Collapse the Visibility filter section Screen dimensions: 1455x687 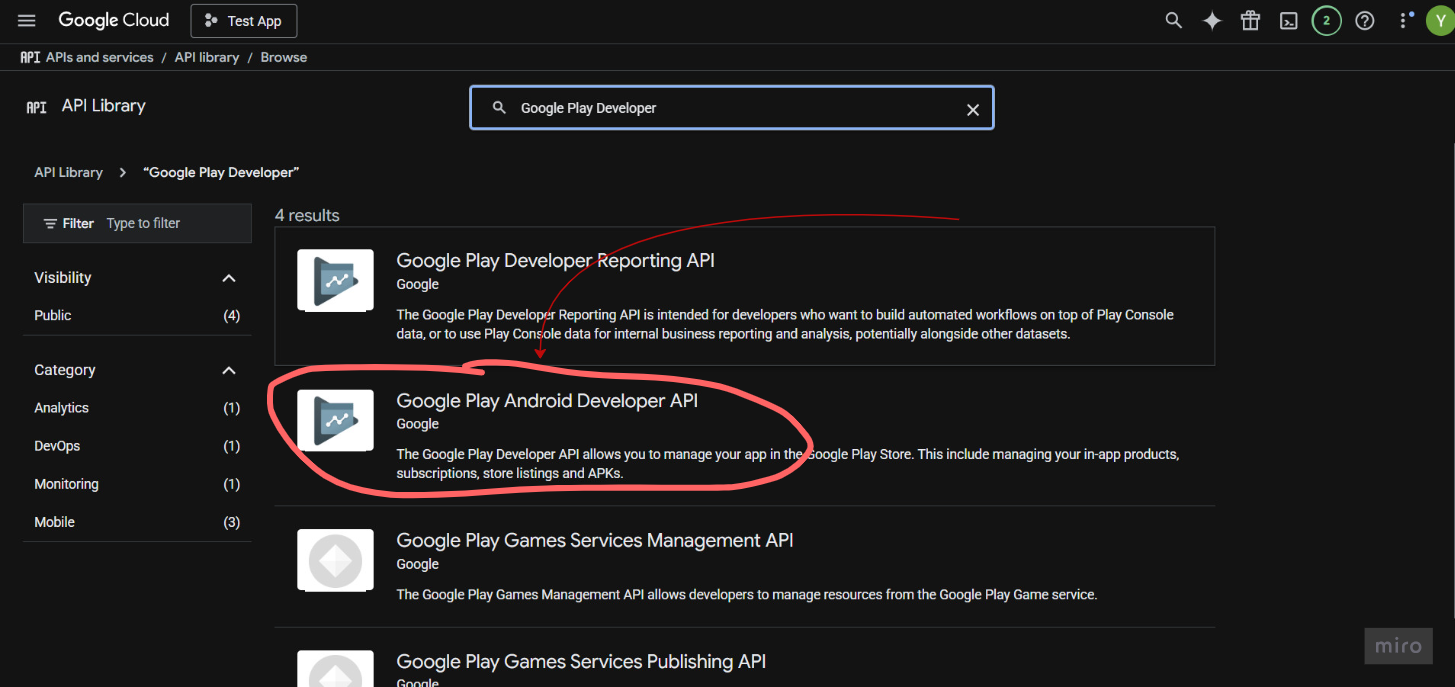229,278
